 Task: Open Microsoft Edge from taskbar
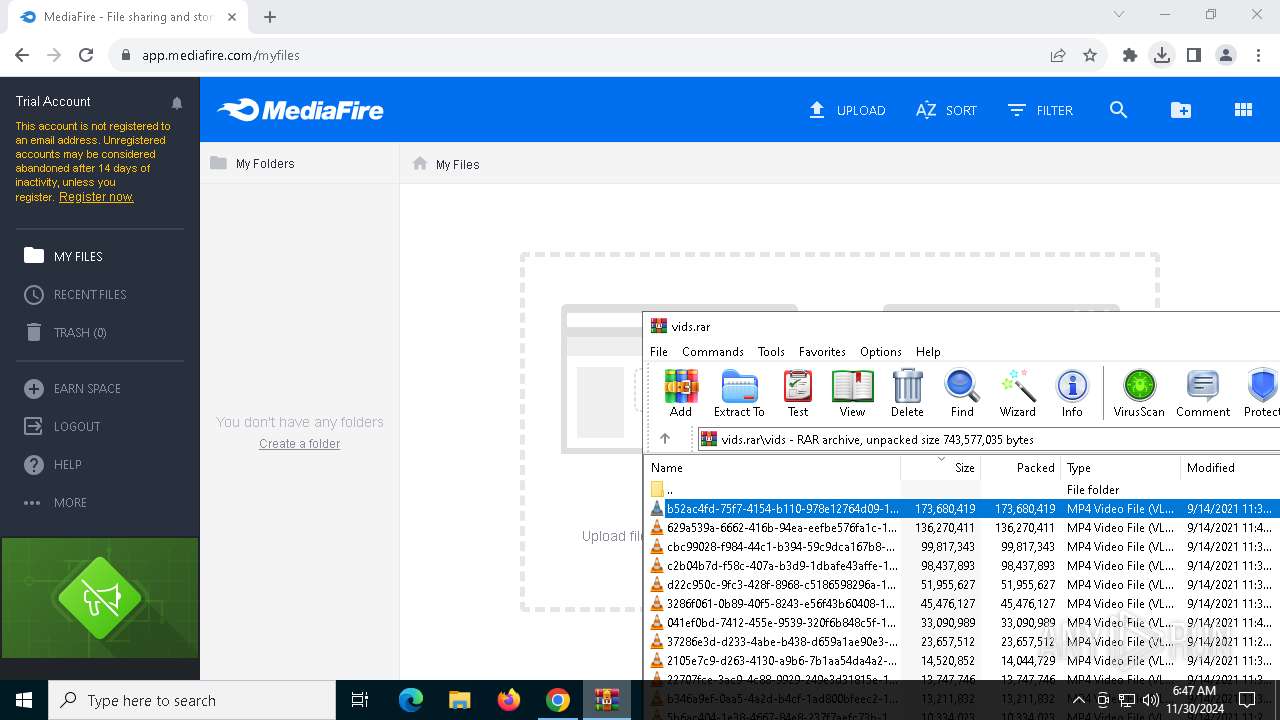tap(411, 700)
